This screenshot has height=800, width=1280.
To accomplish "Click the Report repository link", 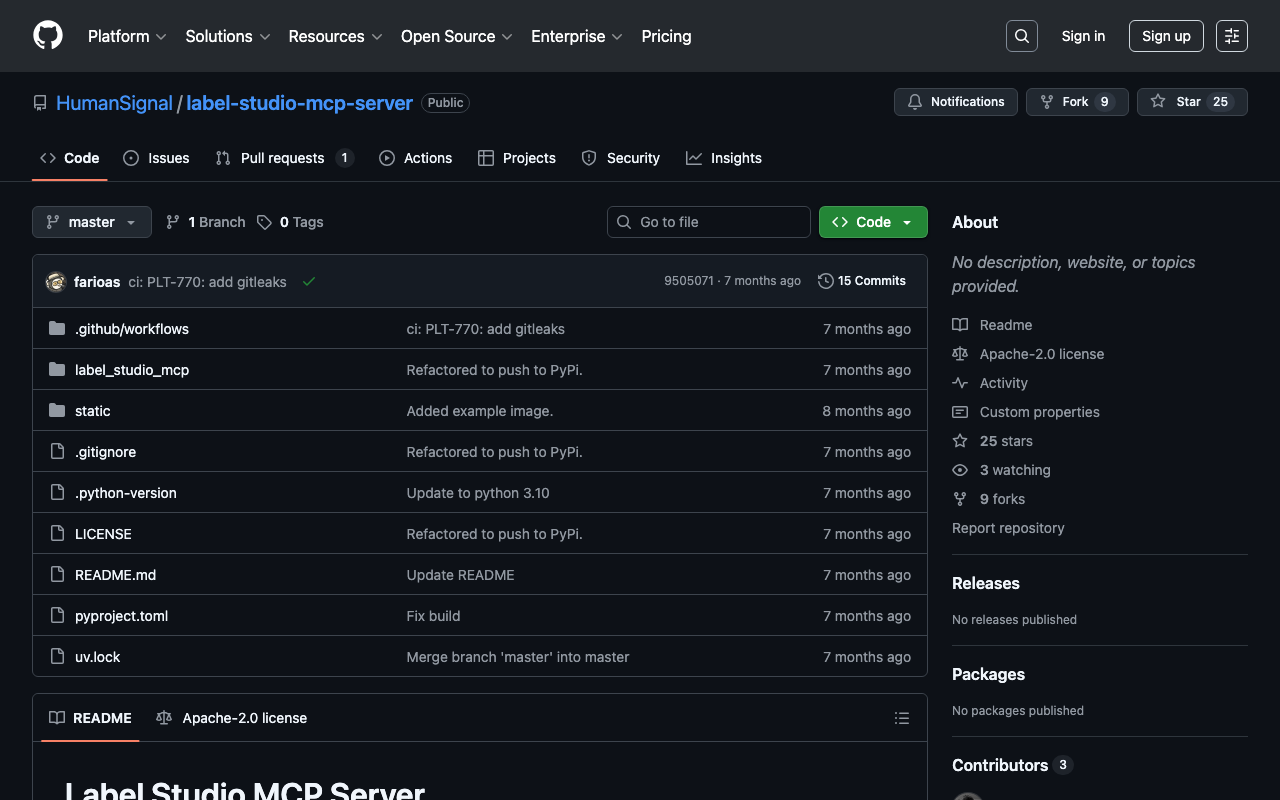I will (1008, 528).
